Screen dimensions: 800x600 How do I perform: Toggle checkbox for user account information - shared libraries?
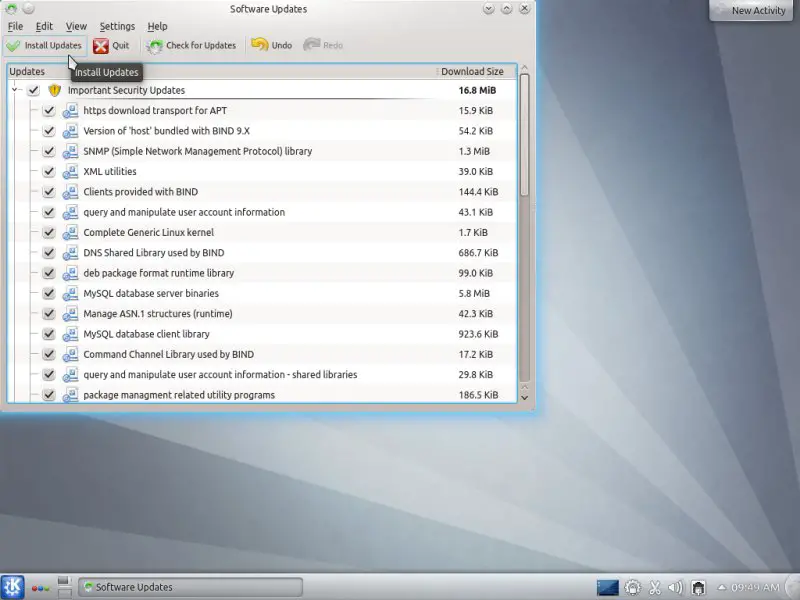[48, 375]
